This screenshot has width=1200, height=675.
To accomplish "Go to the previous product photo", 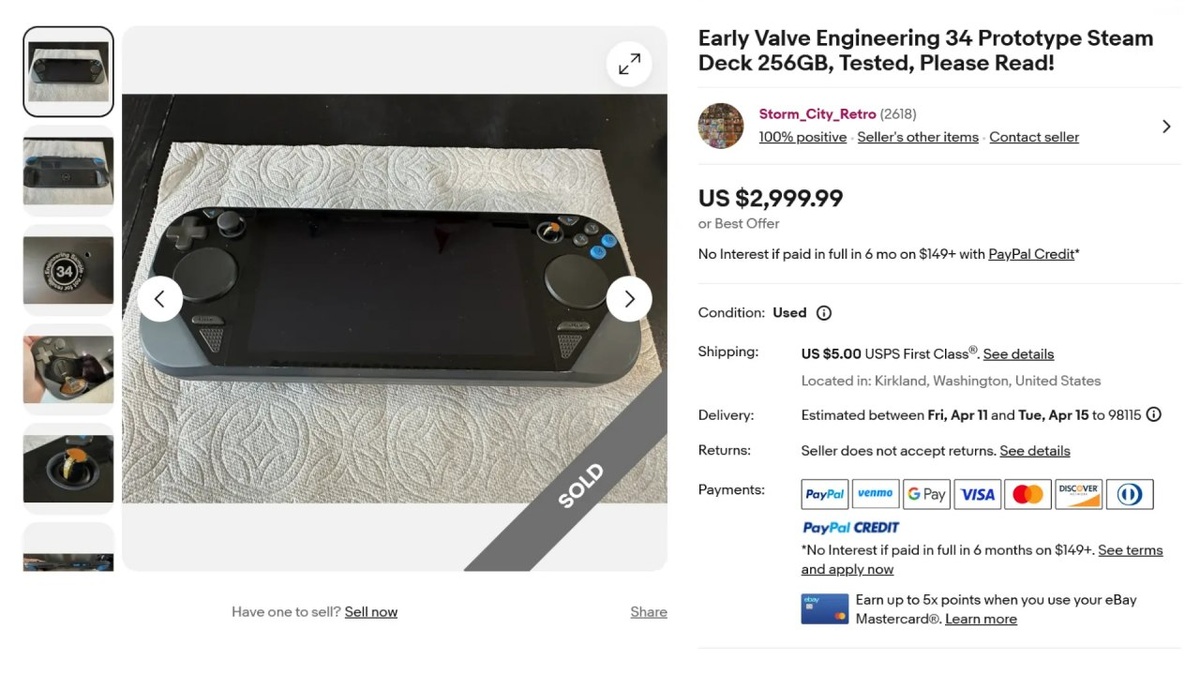I will click(160, 299).
